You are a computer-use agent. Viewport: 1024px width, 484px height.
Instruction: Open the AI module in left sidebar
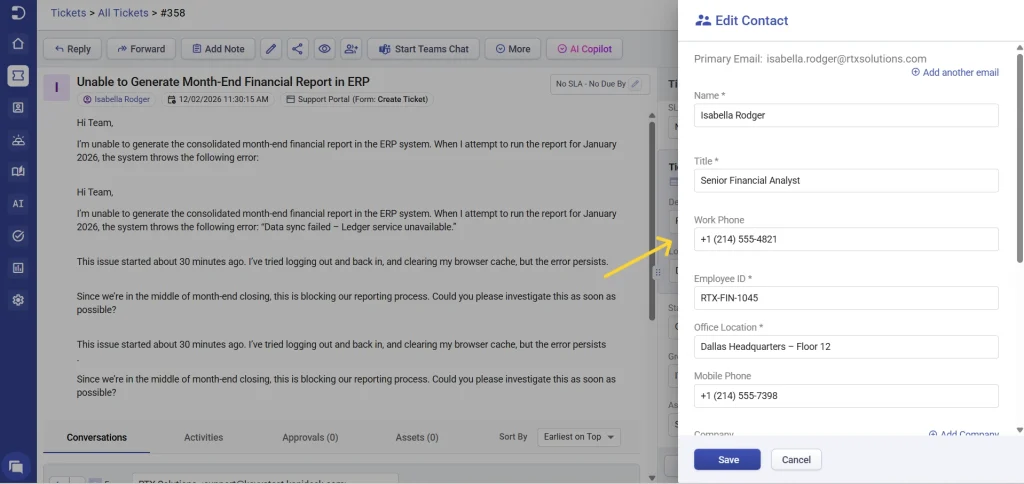[18, 204]
